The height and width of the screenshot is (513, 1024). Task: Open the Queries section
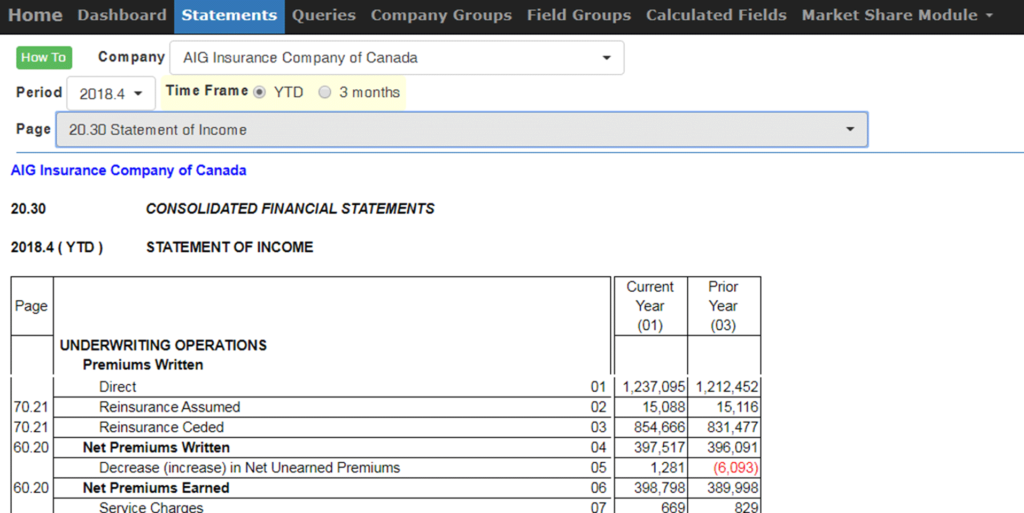tap(324, 15)
